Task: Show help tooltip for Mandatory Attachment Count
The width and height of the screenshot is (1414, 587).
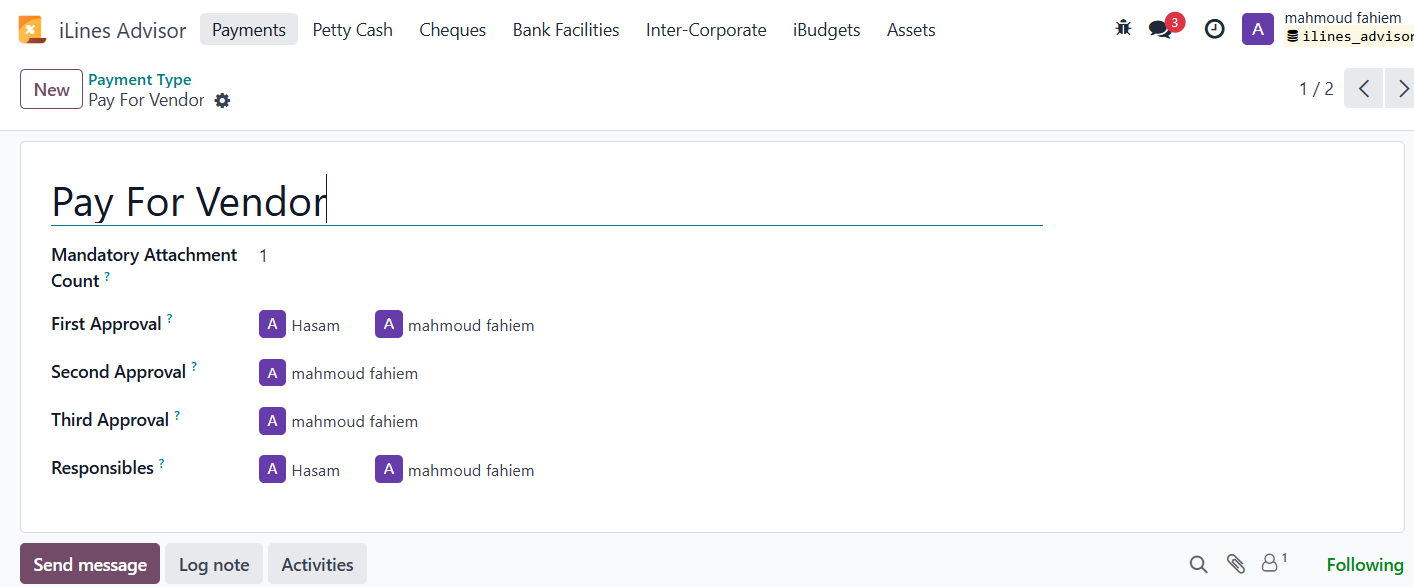Action: (107, 276)
